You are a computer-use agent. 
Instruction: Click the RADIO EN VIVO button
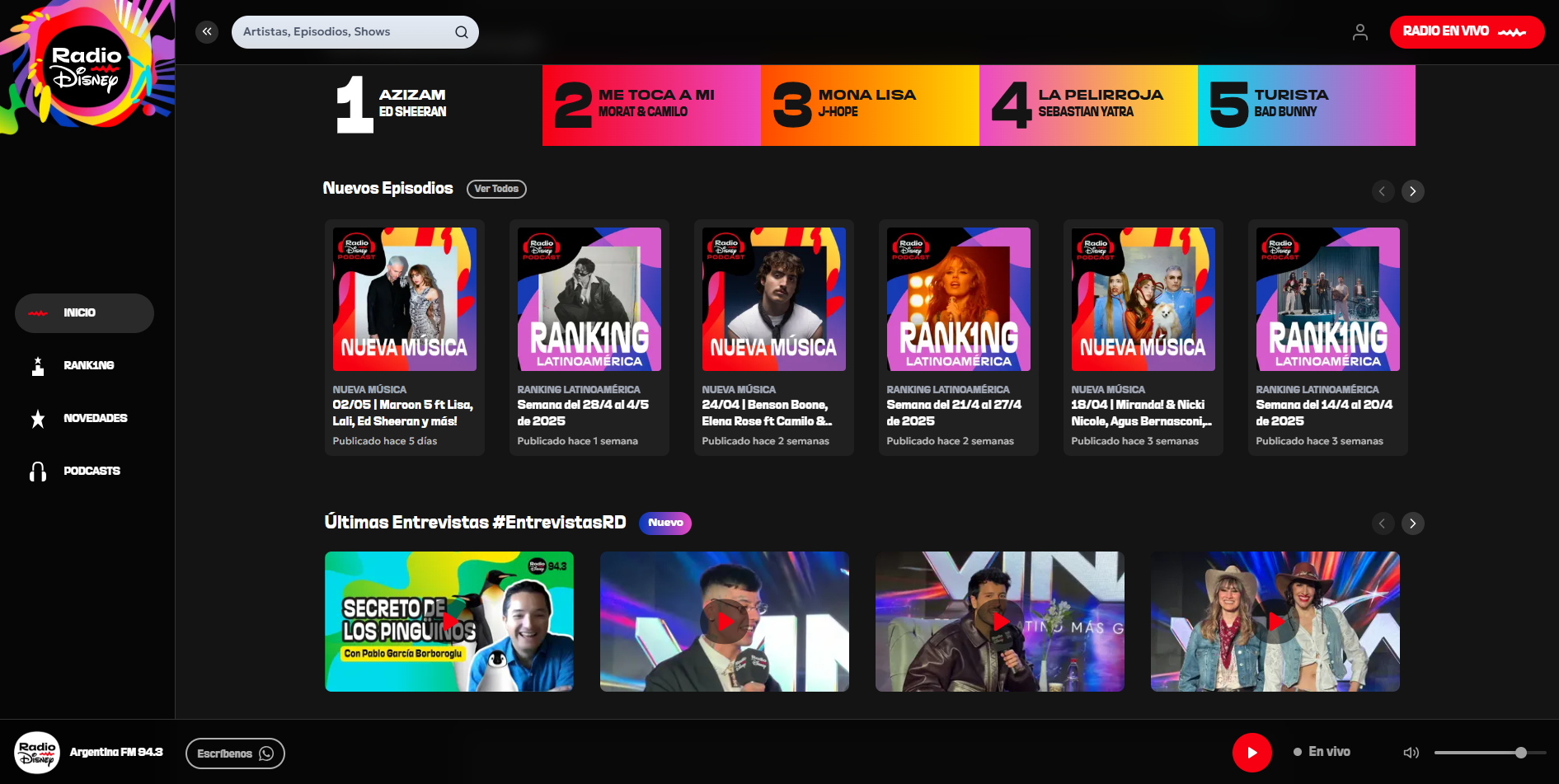coord(1467,31)
